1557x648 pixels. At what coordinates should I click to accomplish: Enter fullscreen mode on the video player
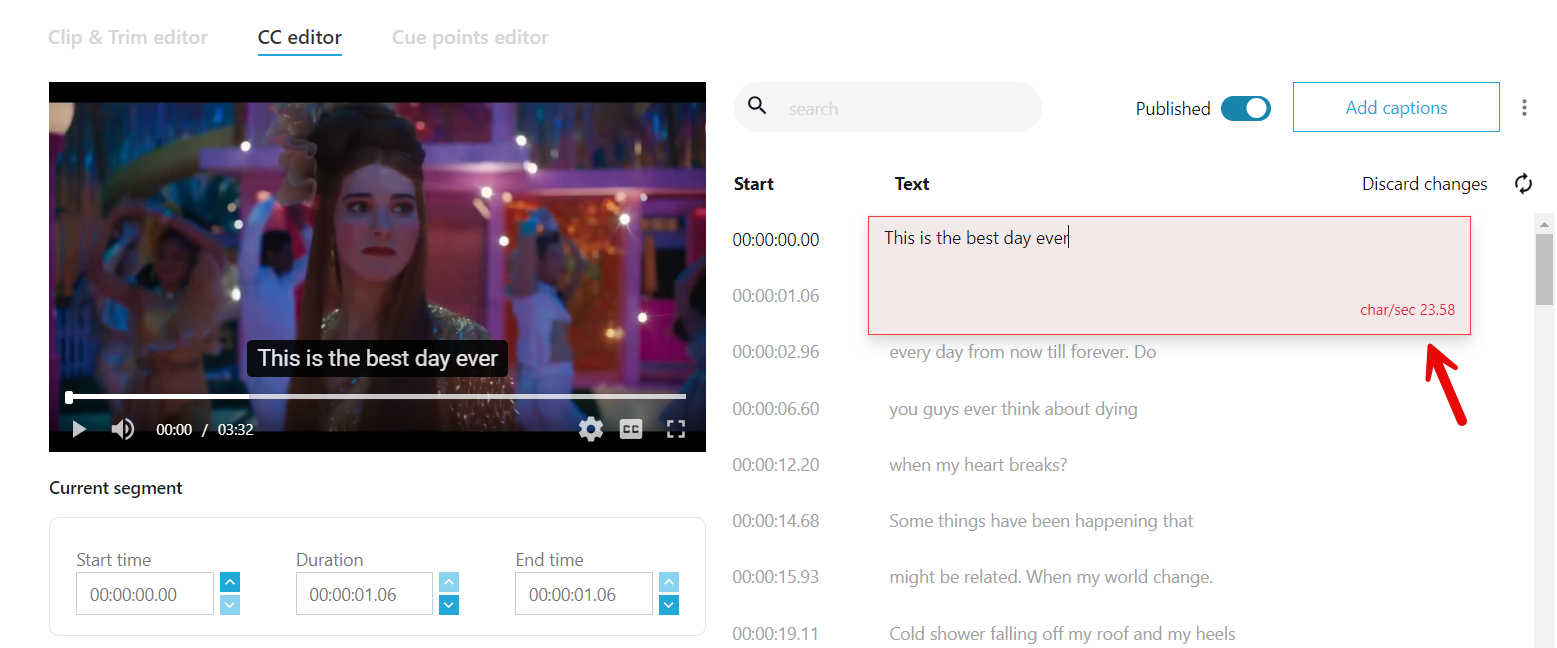(675, 428)
